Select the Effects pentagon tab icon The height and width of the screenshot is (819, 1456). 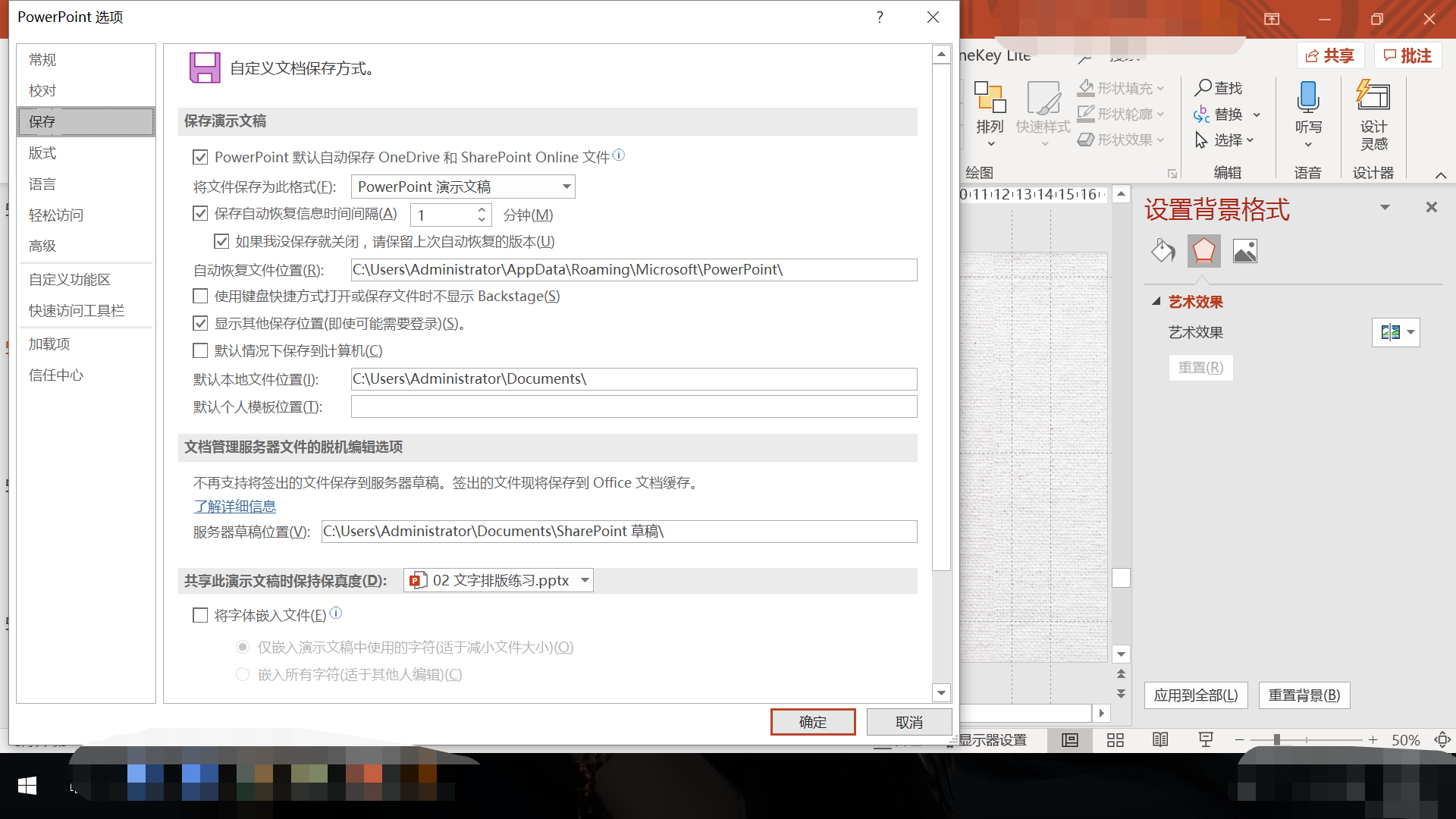click(1203, 251)
